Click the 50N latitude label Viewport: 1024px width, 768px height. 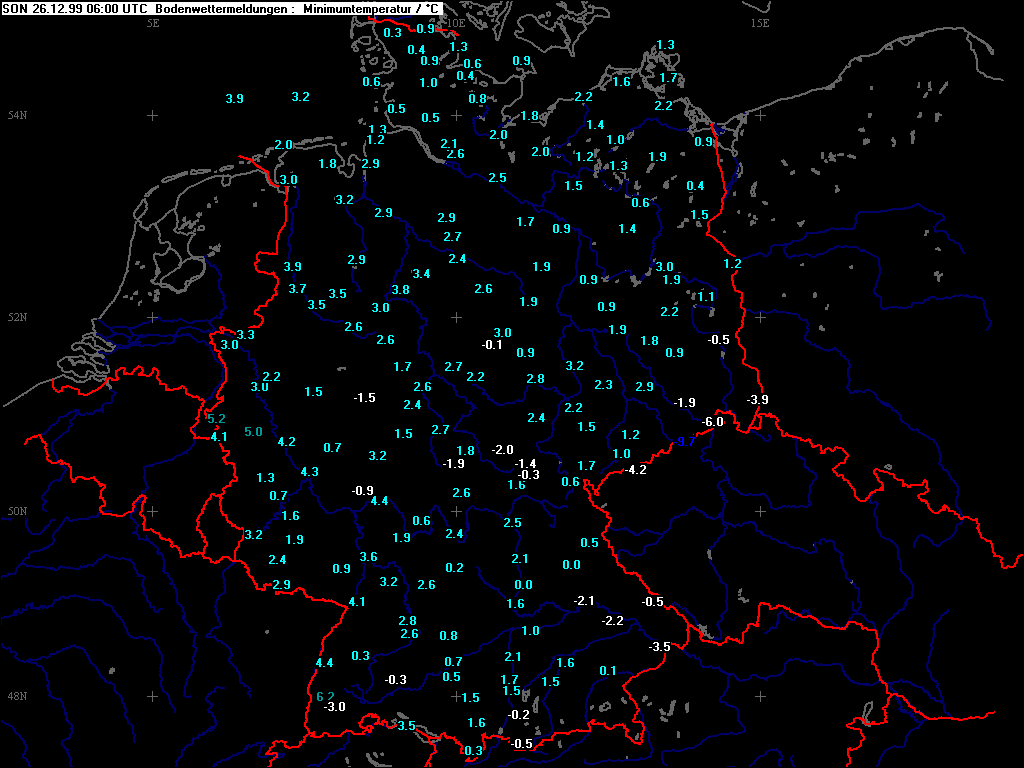16,512
